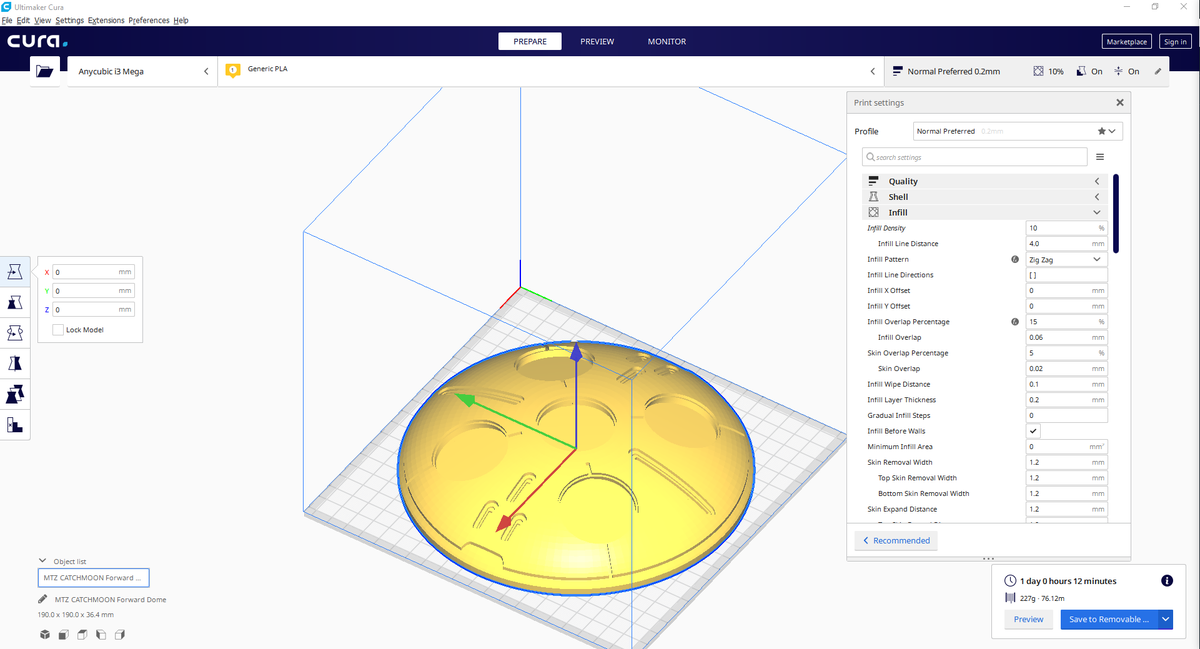1200x649 pixels.
Task: Open the Settings menu
Action: point(70,20)
